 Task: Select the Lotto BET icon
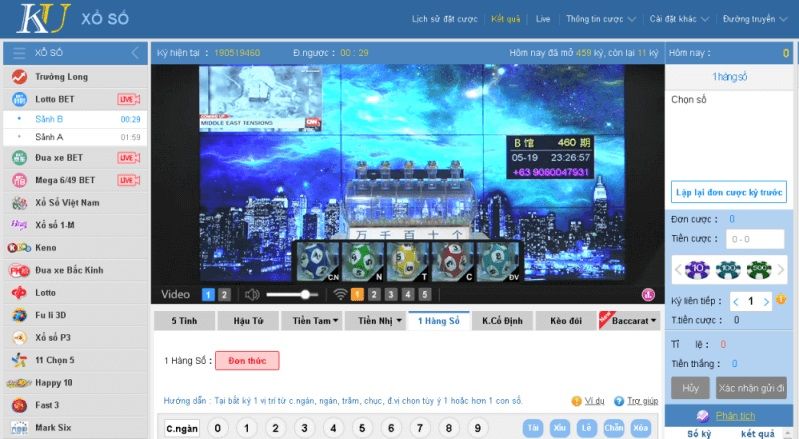pos(19,99)
